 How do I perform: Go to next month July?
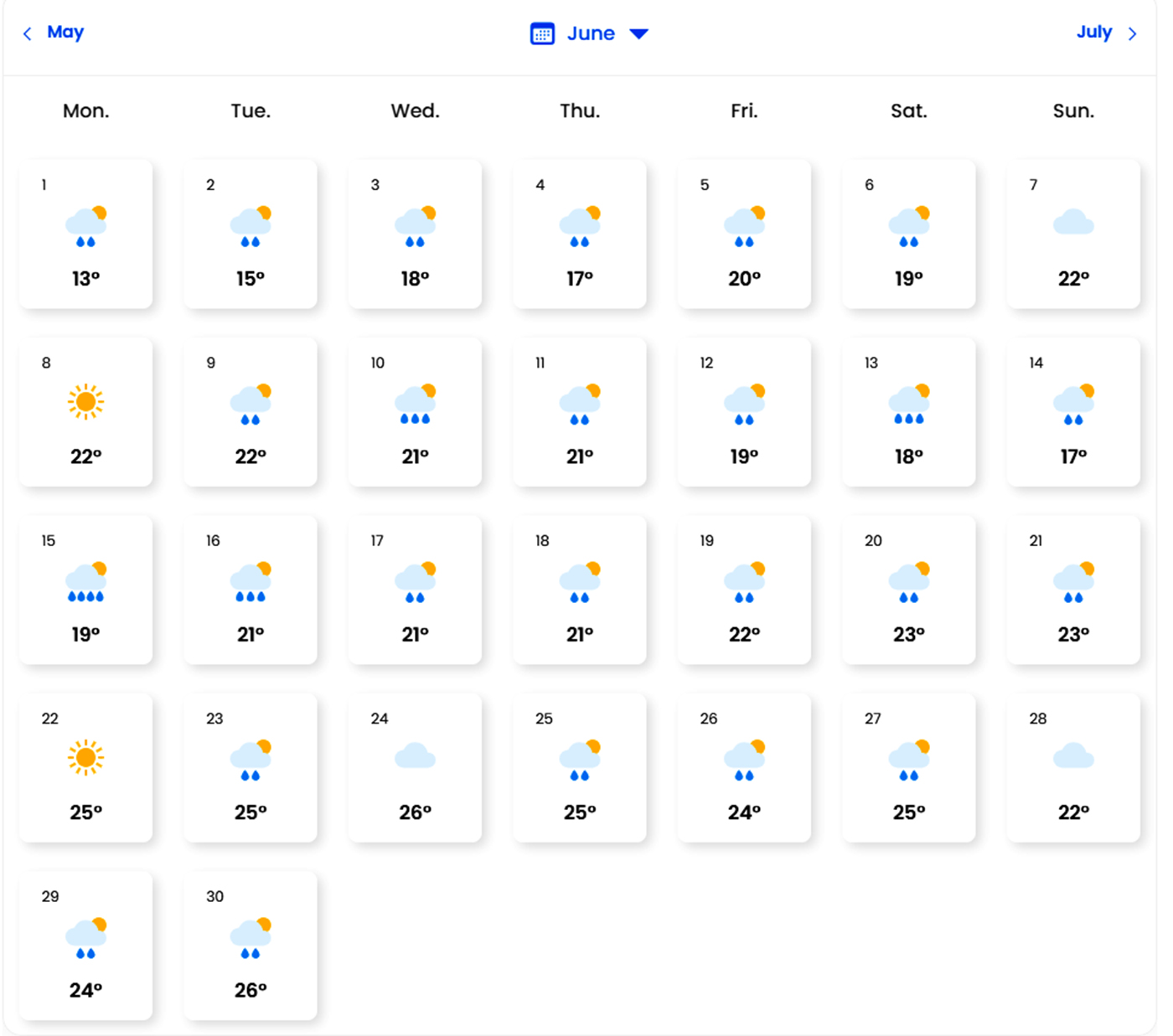[x=1093, y=32]
